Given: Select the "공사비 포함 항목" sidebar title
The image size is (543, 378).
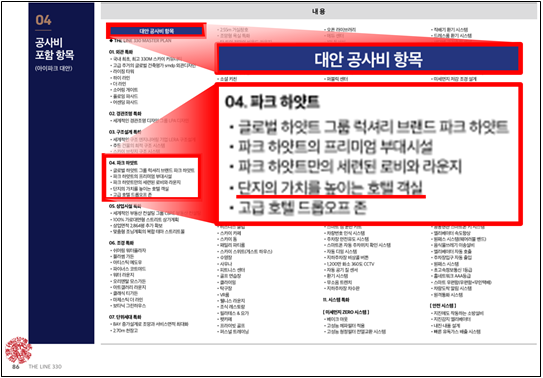Looking at the screenshot, I should [x=54, y=48].
